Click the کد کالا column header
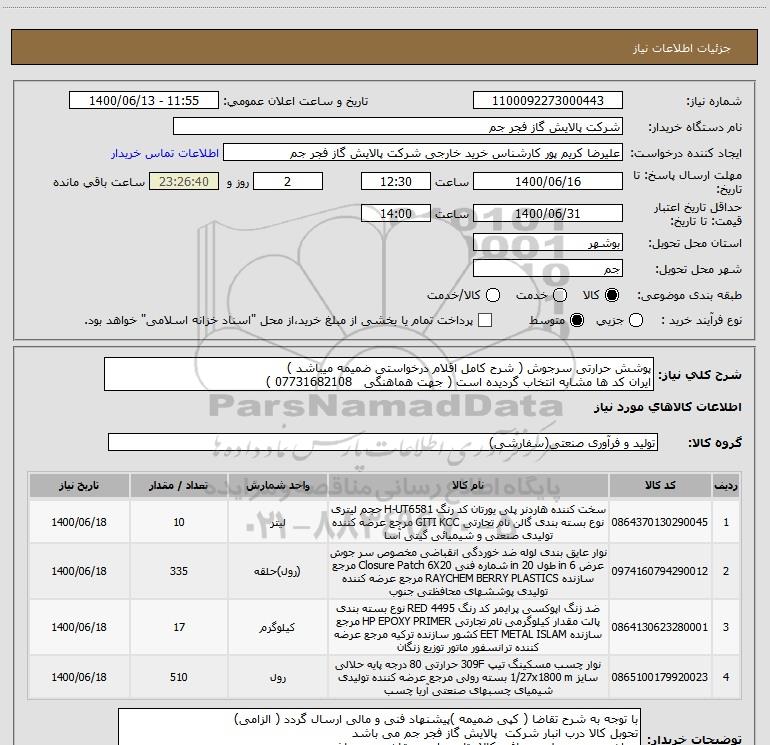The height and width of the screenshot is (745, 770). pos(660,486)
